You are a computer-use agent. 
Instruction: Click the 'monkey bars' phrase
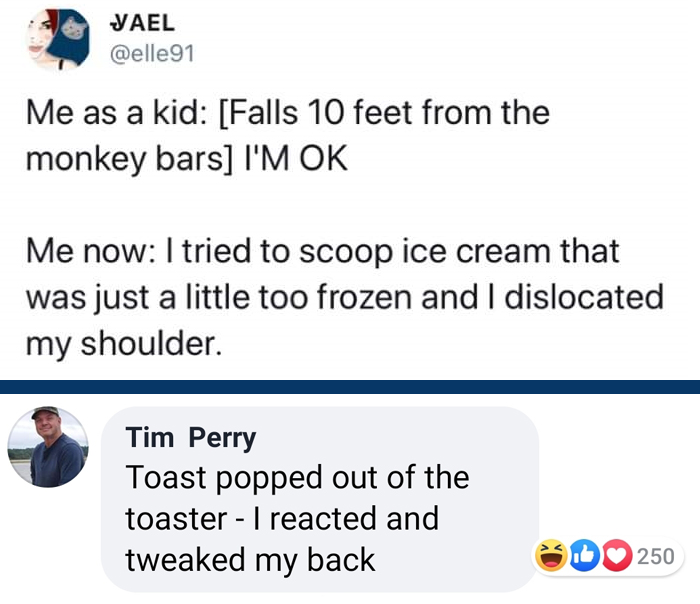(129, 159)
